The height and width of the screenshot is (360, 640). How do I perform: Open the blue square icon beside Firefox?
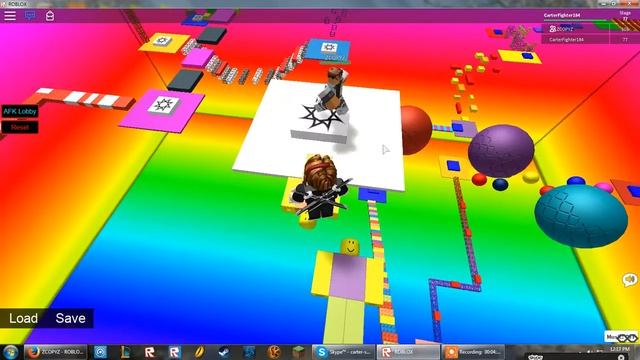point(100,352)
